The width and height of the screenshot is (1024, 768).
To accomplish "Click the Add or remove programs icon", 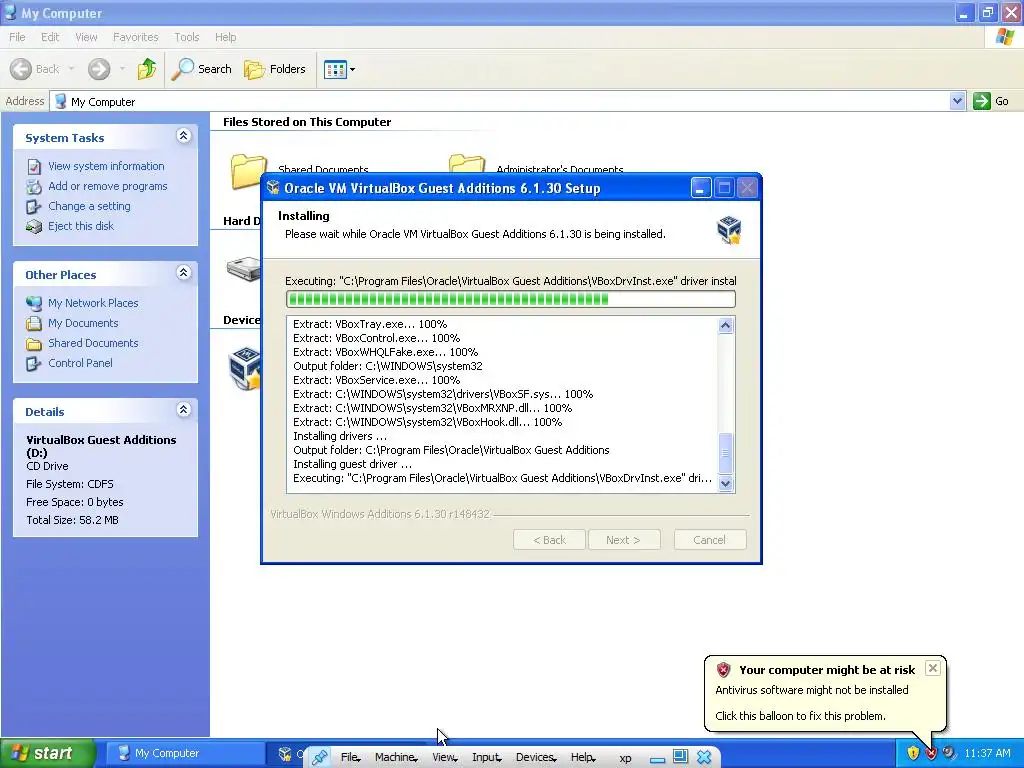I will (x=34, y=187).
